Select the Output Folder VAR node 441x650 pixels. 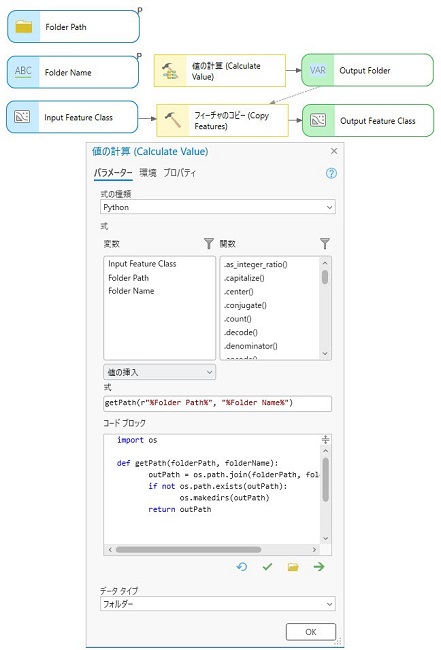367,70
